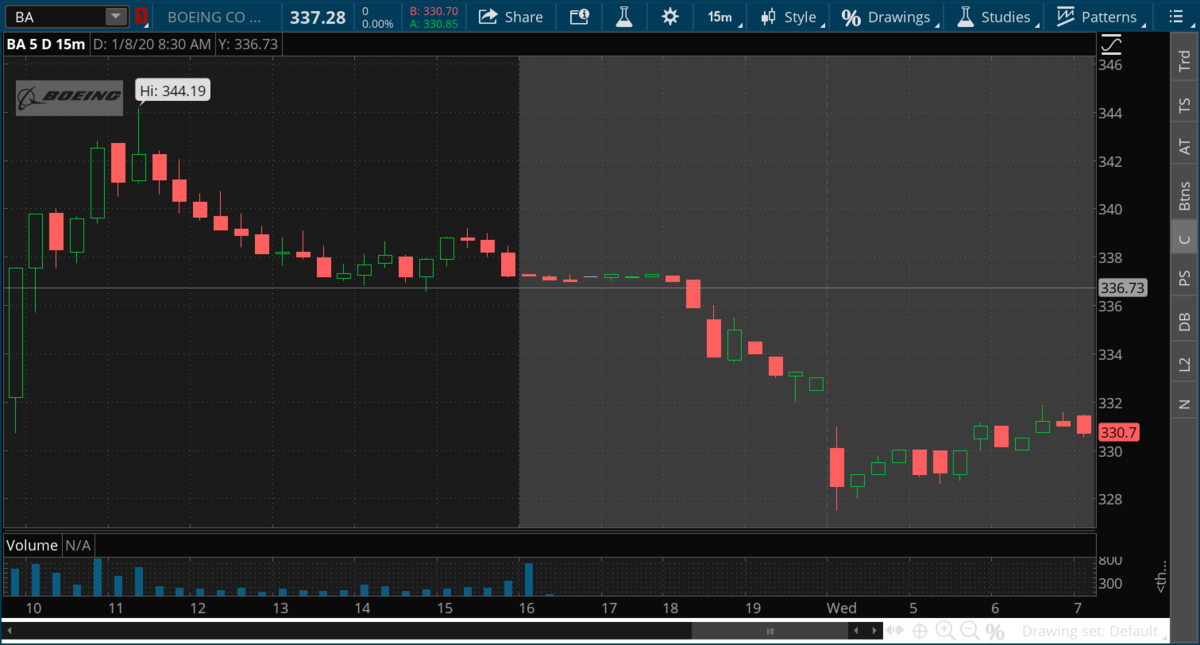This screenshot has height=645, width=1200.
Task: Open the AT sidebar tab
Action: 1184,146
